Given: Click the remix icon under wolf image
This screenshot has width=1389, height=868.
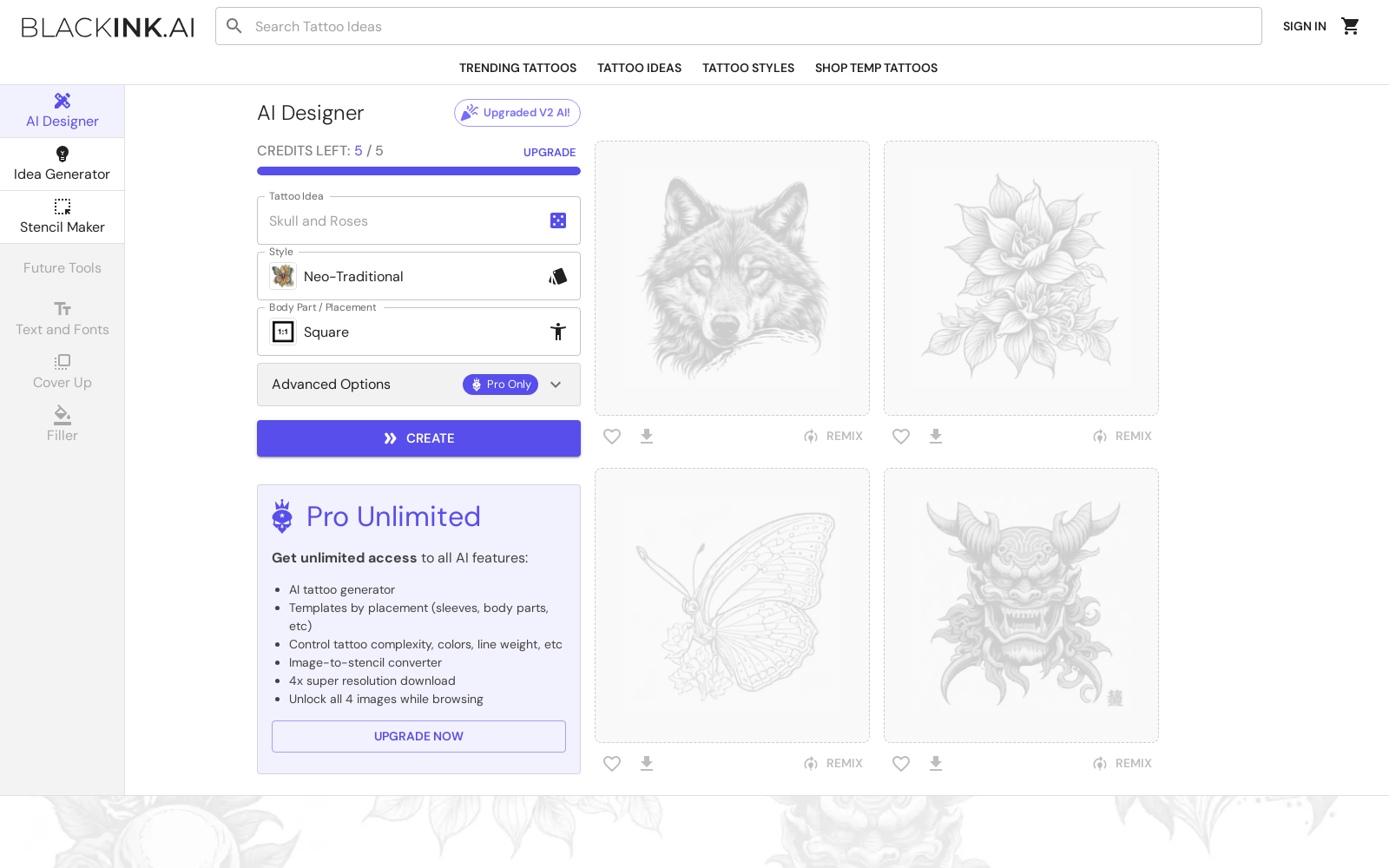Looking at the screenshot, I should (811, 436).
